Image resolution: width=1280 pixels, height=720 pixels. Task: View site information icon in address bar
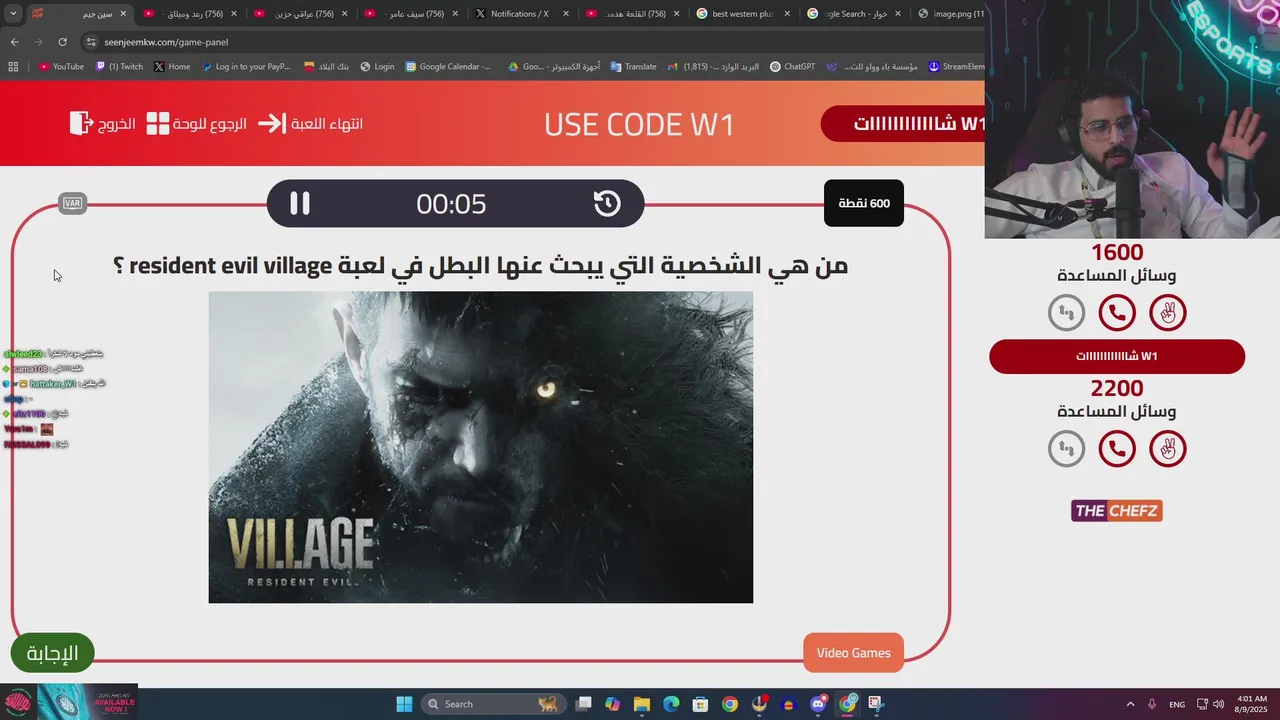91,42
